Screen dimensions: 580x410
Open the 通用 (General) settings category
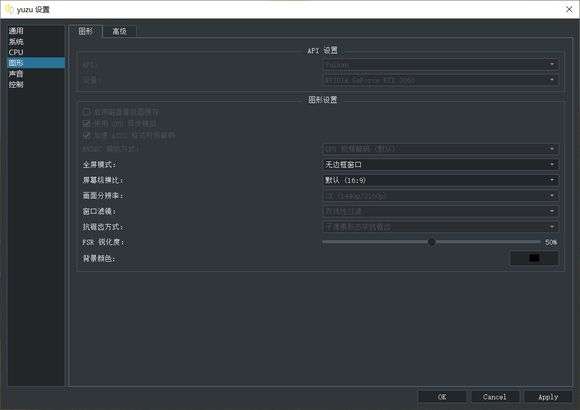36,31
